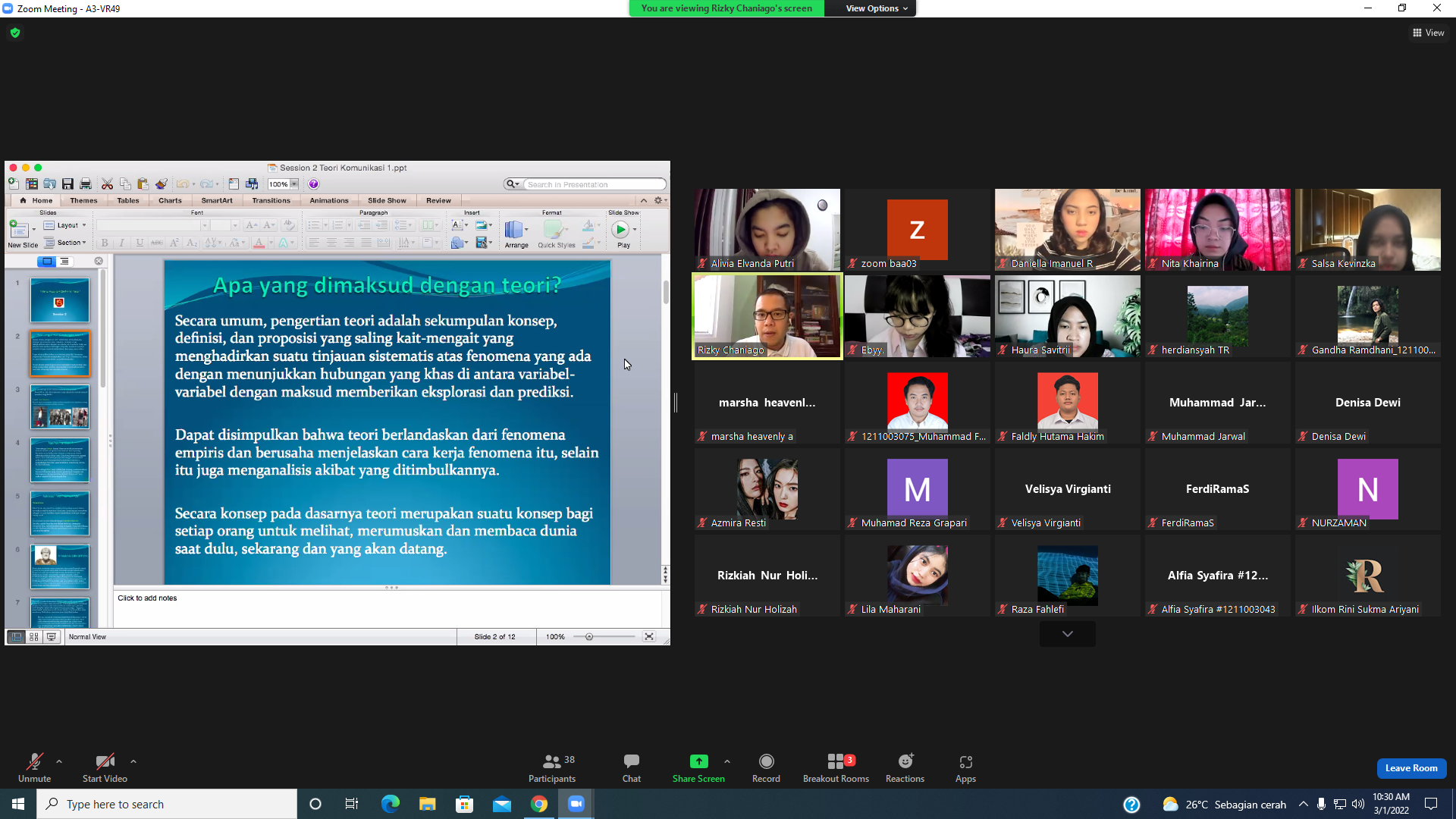Select the Tables ribbon tab
This screenshot has height=819, width=1456.
pos(128,201)
